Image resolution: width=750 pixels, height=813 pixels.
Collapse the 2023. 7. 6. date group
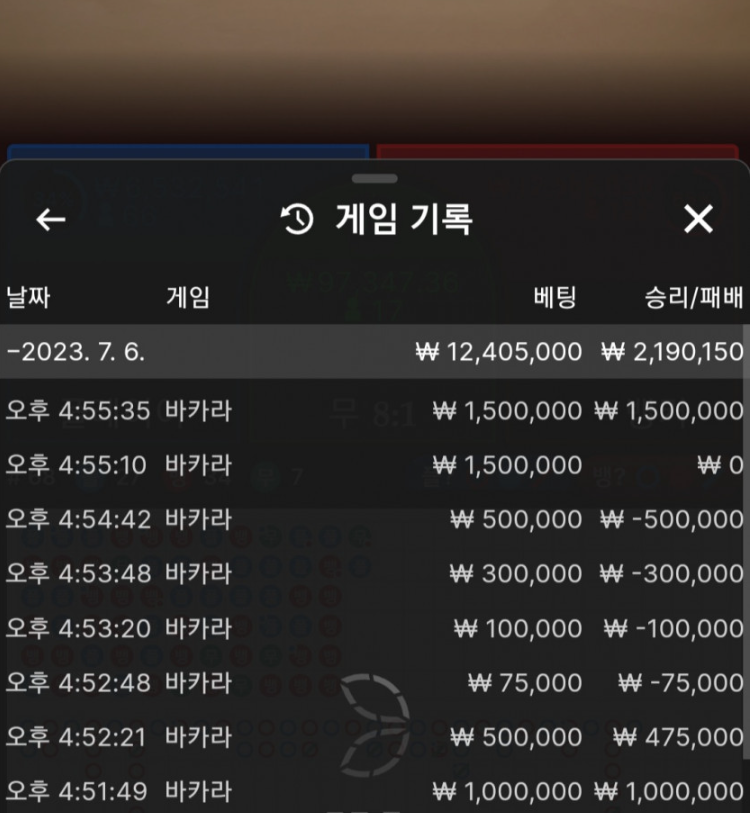(x=75, y=352)
